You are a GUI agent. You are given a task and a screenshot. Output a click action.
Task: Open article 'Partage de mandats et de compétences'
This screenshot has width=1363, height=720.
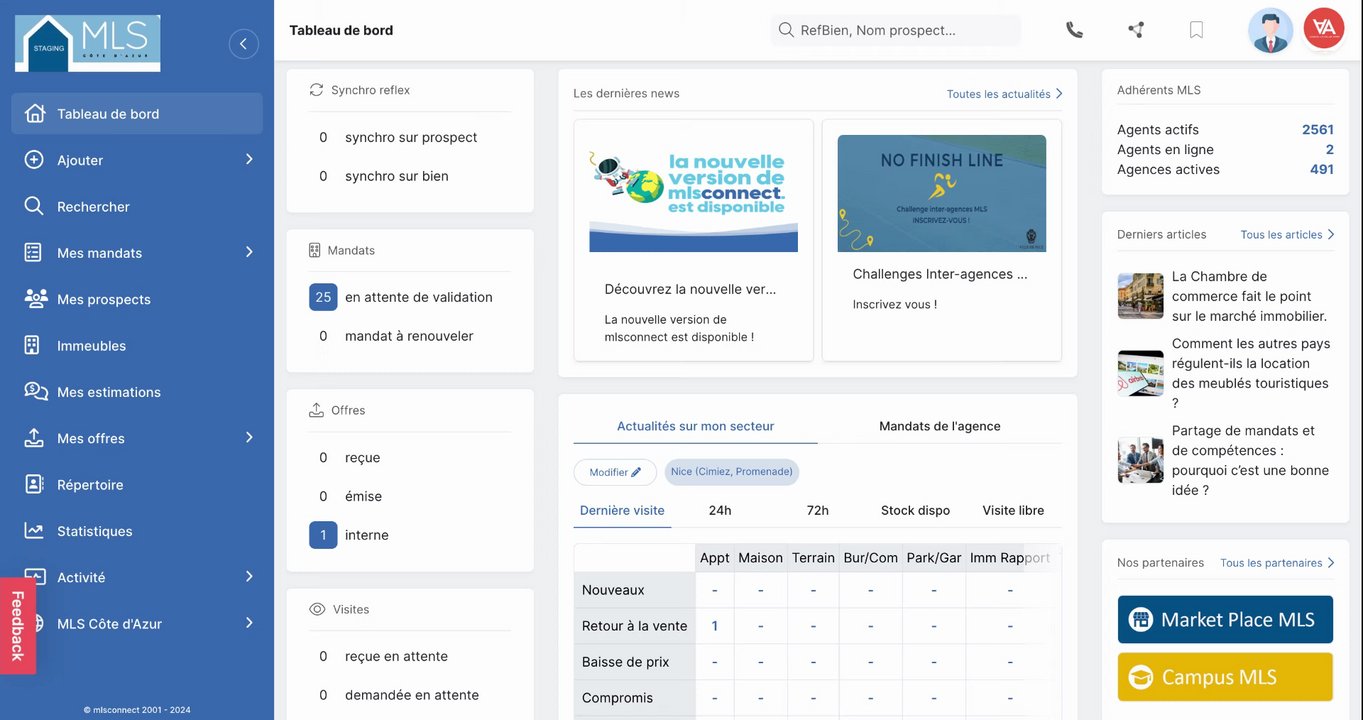point(1250,460)
